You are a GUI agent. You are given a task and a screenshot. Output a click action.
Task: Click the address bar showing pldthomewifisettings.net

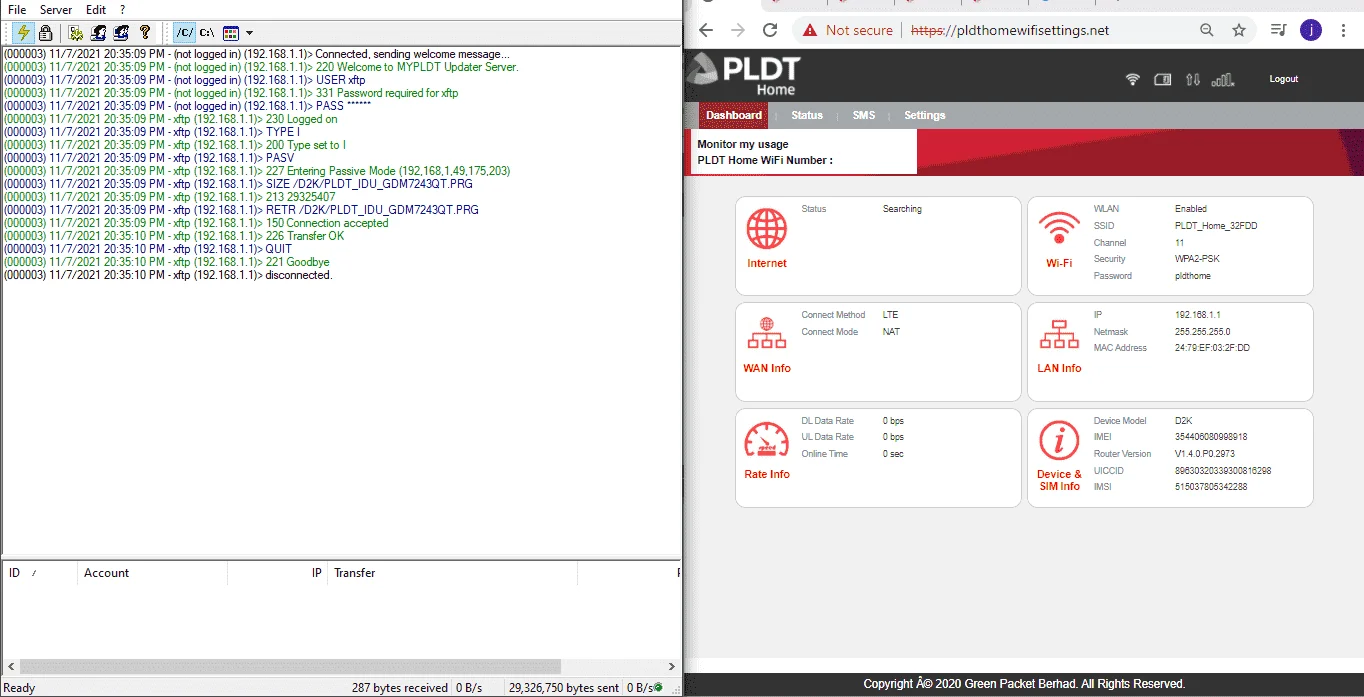(1009, 30)
